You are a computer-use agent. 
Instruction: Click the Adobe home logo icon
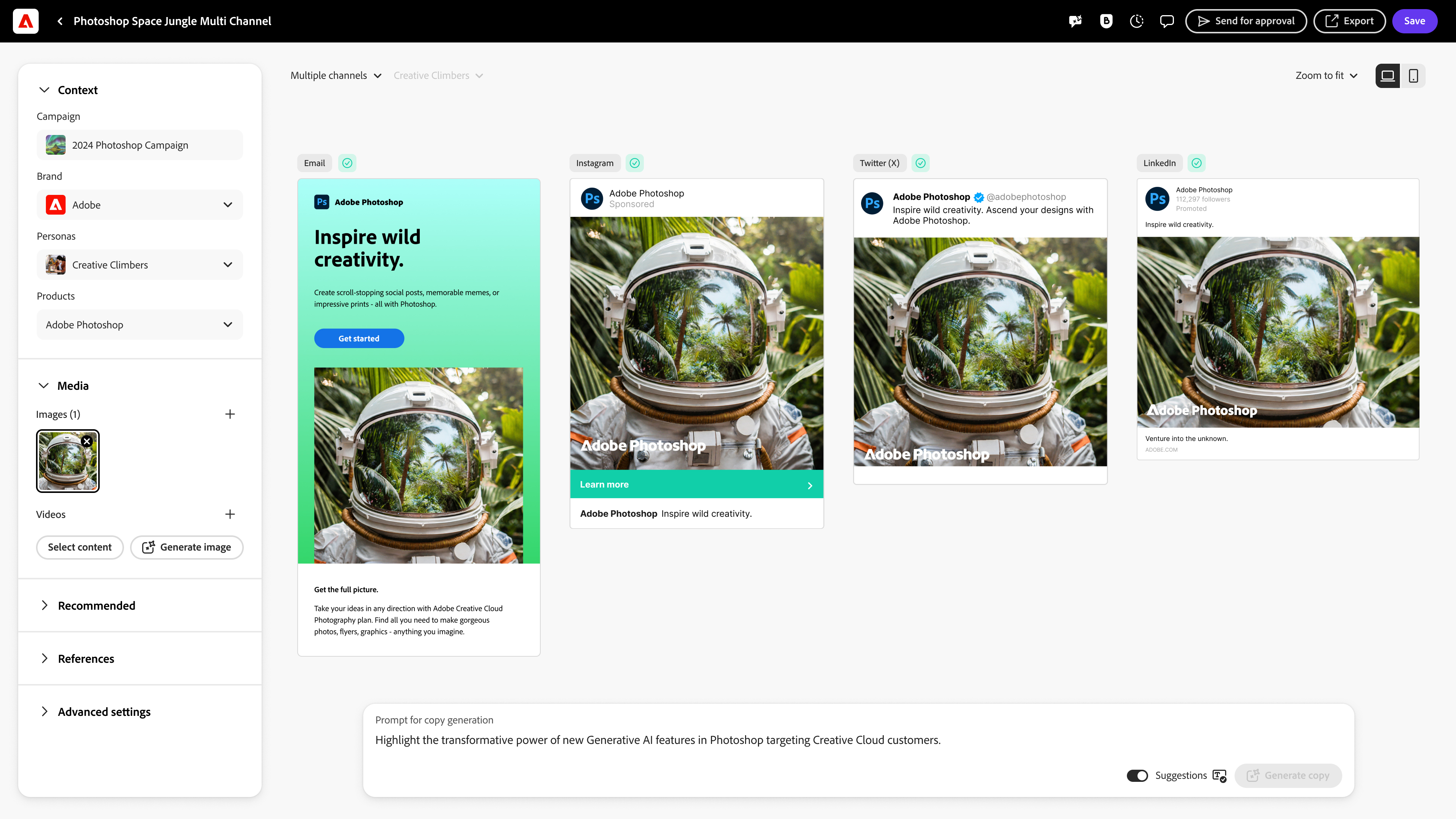click(x=25, y=21)
